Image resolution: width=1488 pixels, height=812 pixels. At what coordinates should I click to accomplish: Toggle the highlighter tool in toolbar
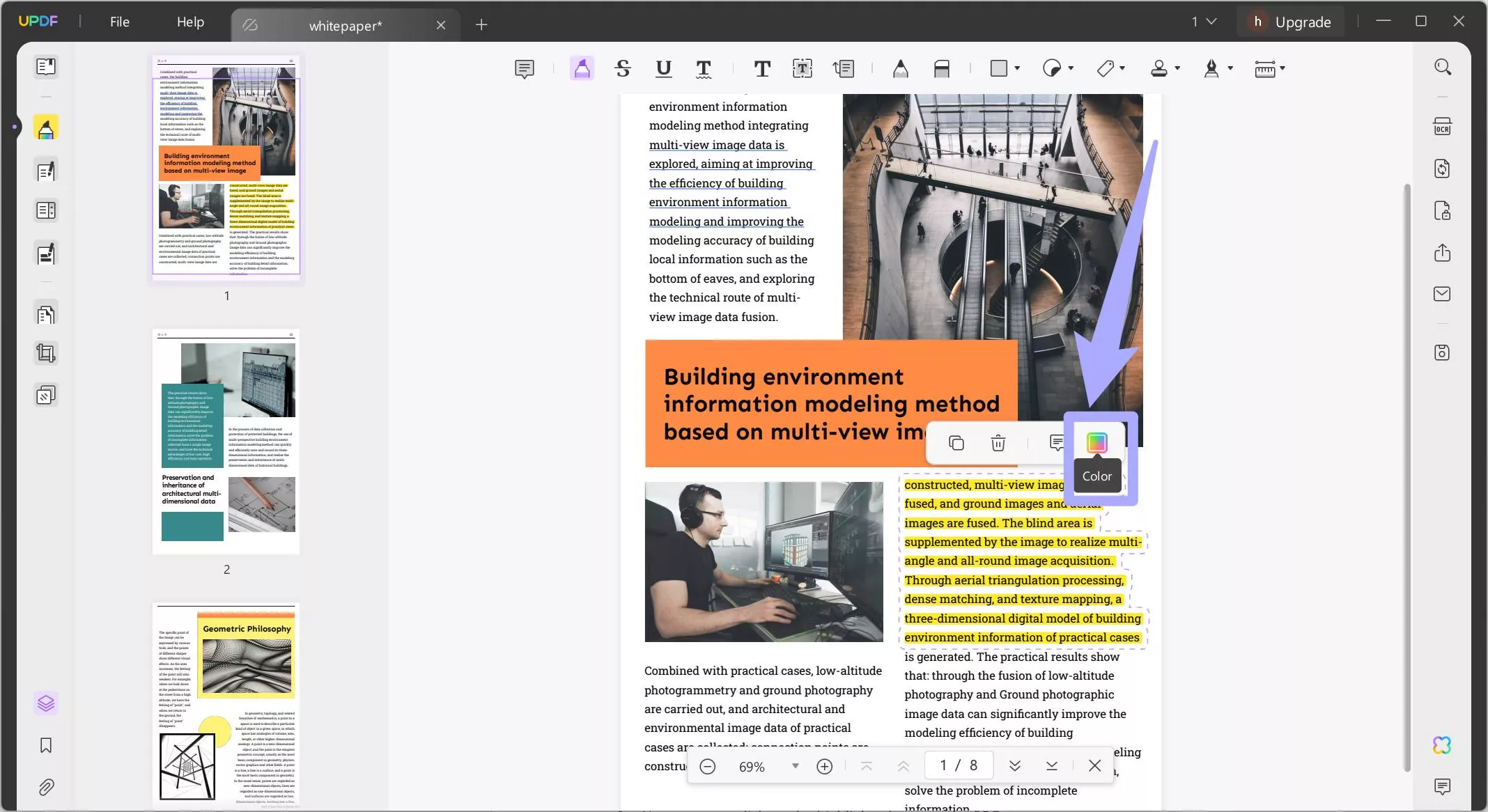(x=582, y=68)
